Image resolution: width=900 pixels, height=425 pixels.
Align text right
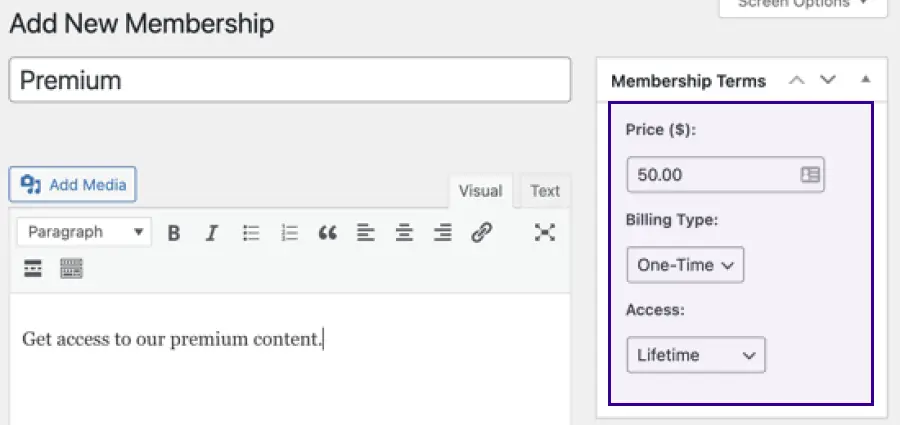tap(443, 233)
